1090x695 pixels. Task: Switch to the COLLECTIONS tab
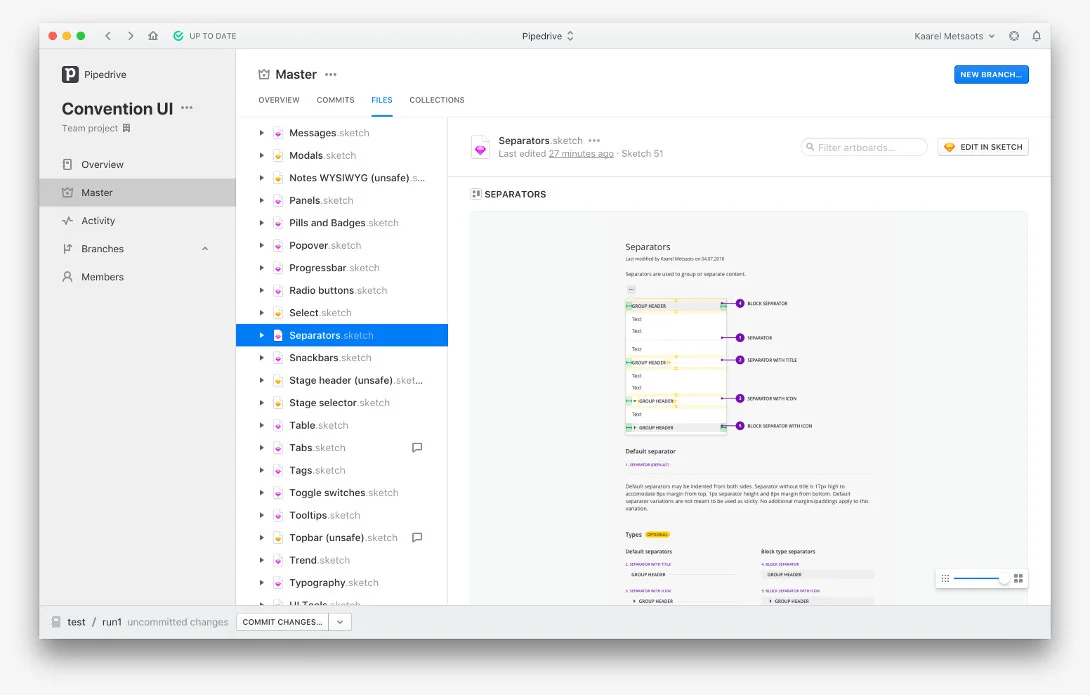point(437,100)
